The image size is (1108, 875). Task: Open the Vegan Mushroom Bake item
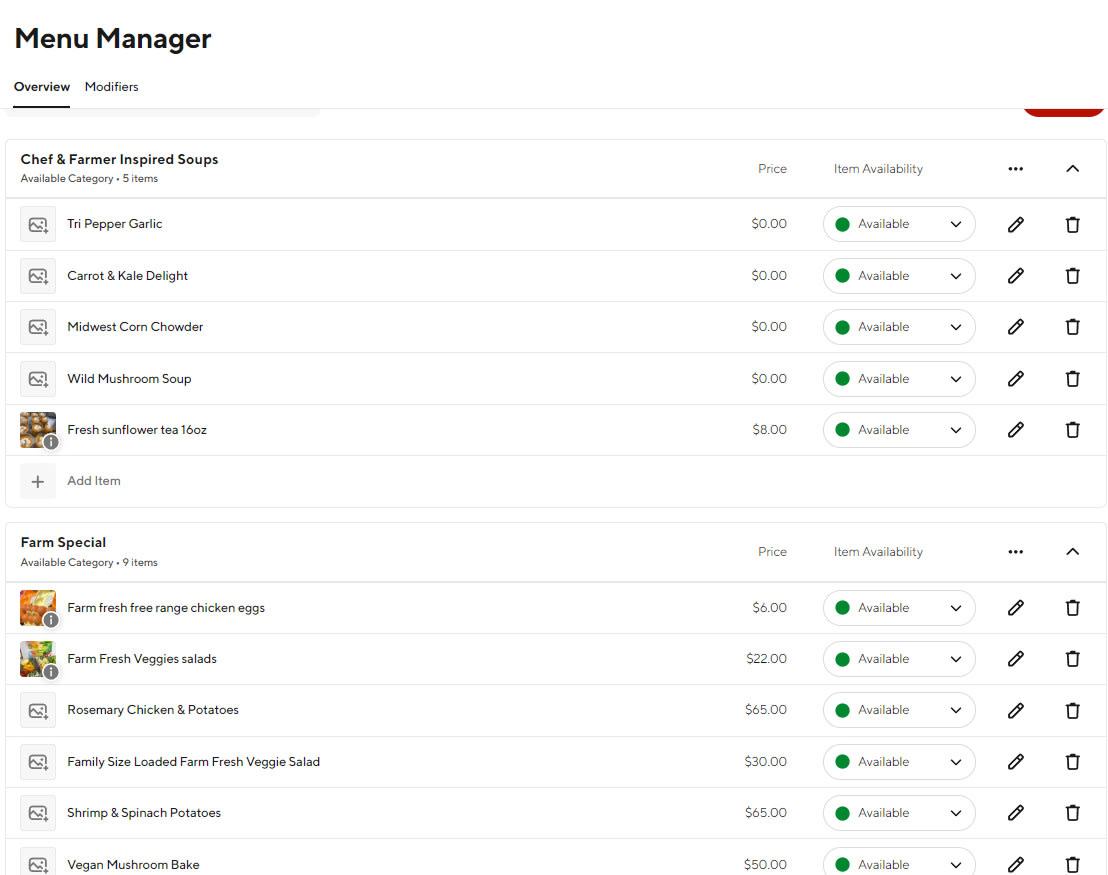(133, 864)
